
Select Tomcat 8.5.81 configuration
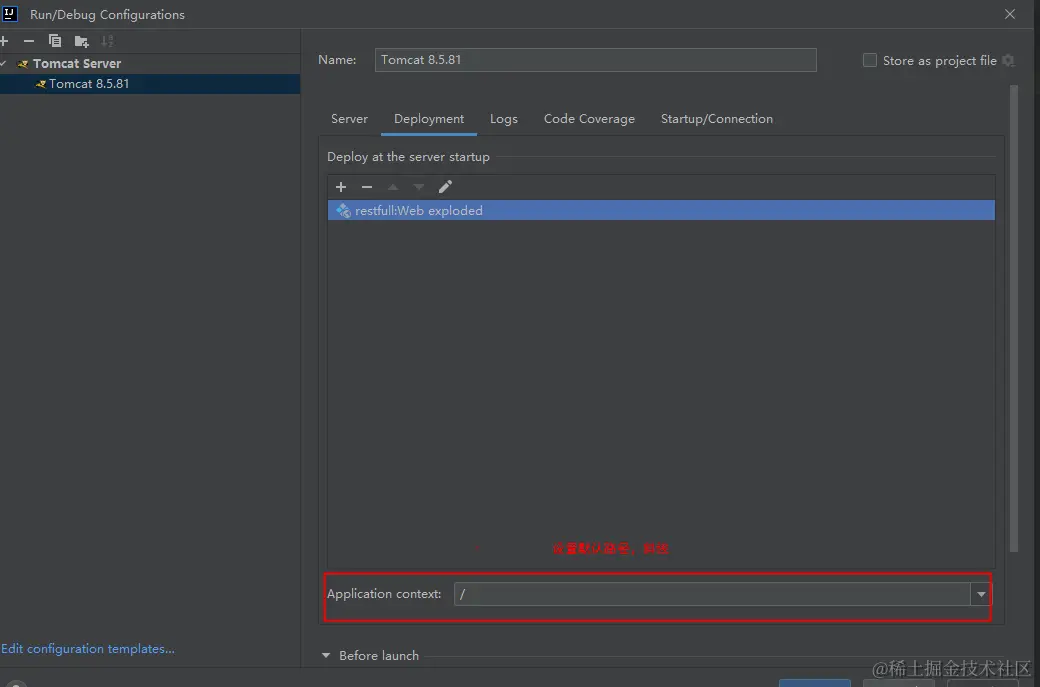pyautogui.click(x=150, y=84)
